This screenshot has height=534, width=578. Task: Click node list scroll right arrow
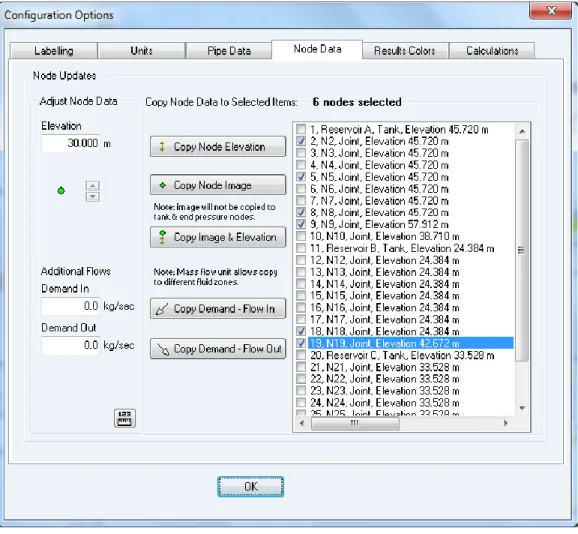click(x=505, y=423)
